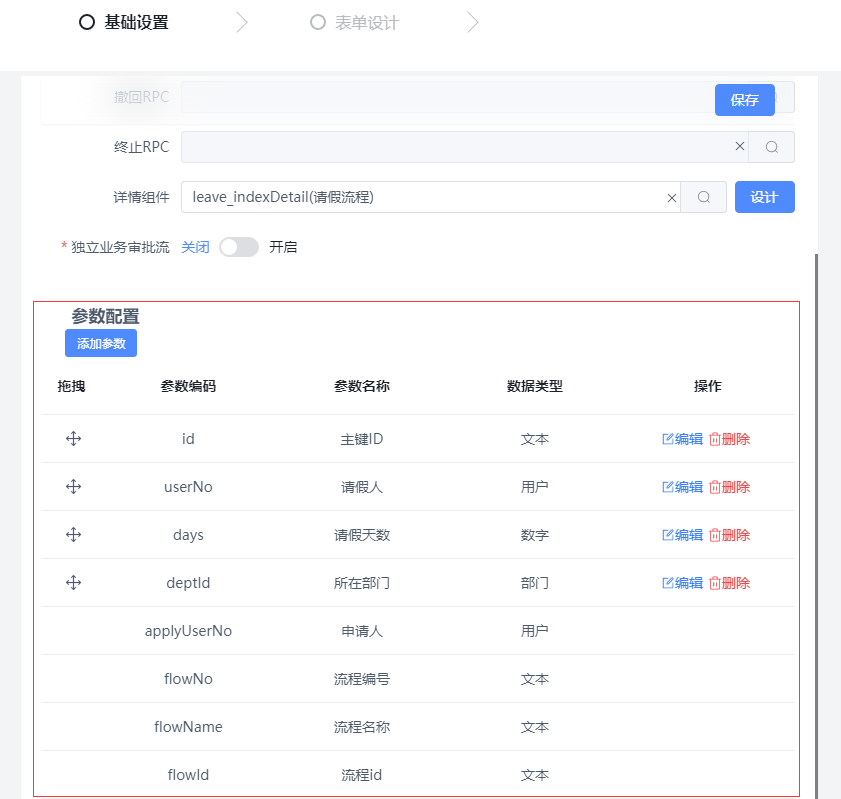Delete the days parameter
Screen dimensions: 841x799
tap(729, 535)
